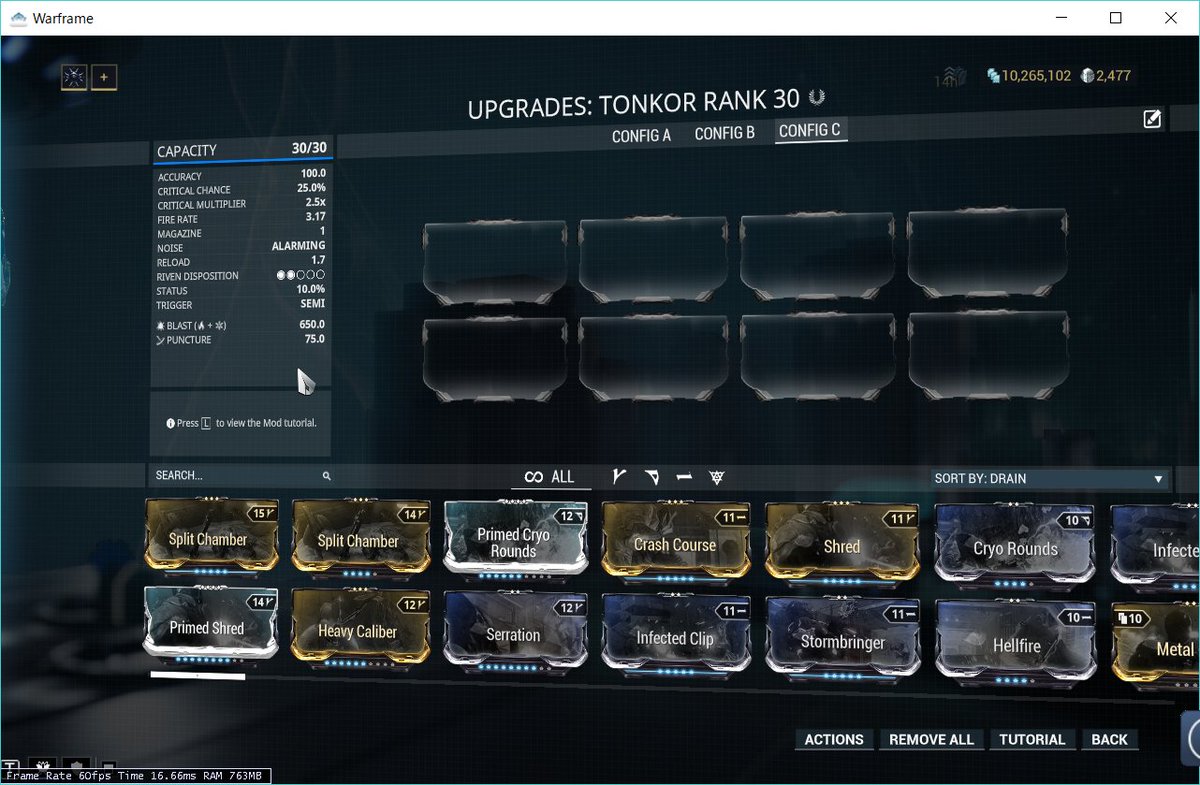Click the blast damage icon

point(161,325)
